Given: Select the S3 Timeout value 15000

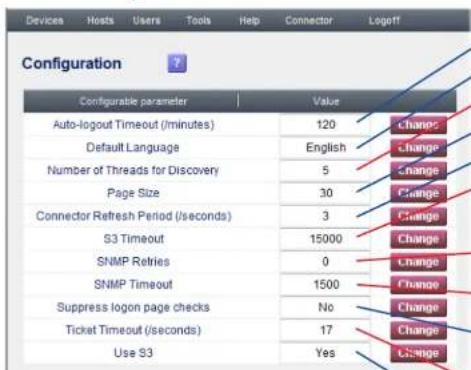Looking at the screenshot, I should click(326, 239).
